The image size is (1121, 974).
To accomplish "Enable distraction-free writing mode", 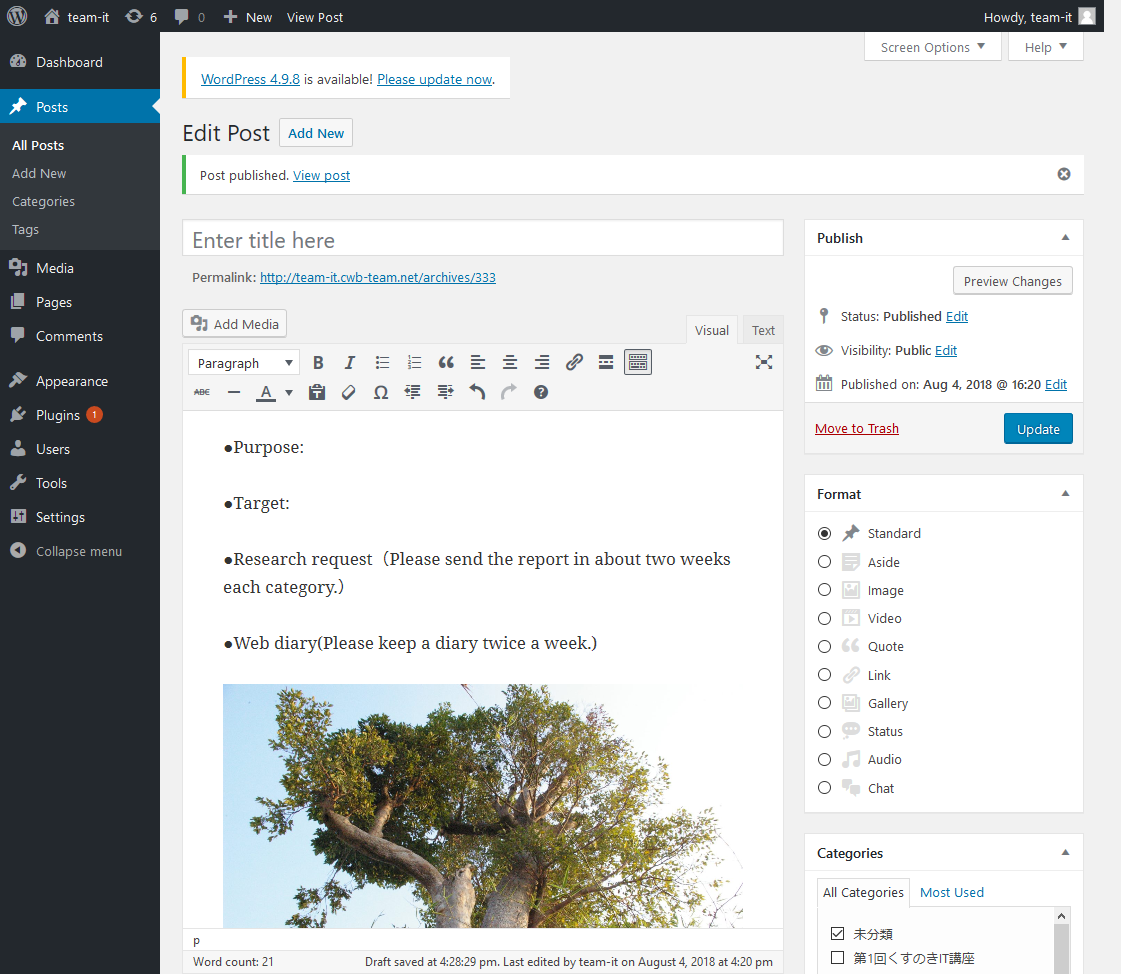I will pyautogui.click(x=764, y=363).
